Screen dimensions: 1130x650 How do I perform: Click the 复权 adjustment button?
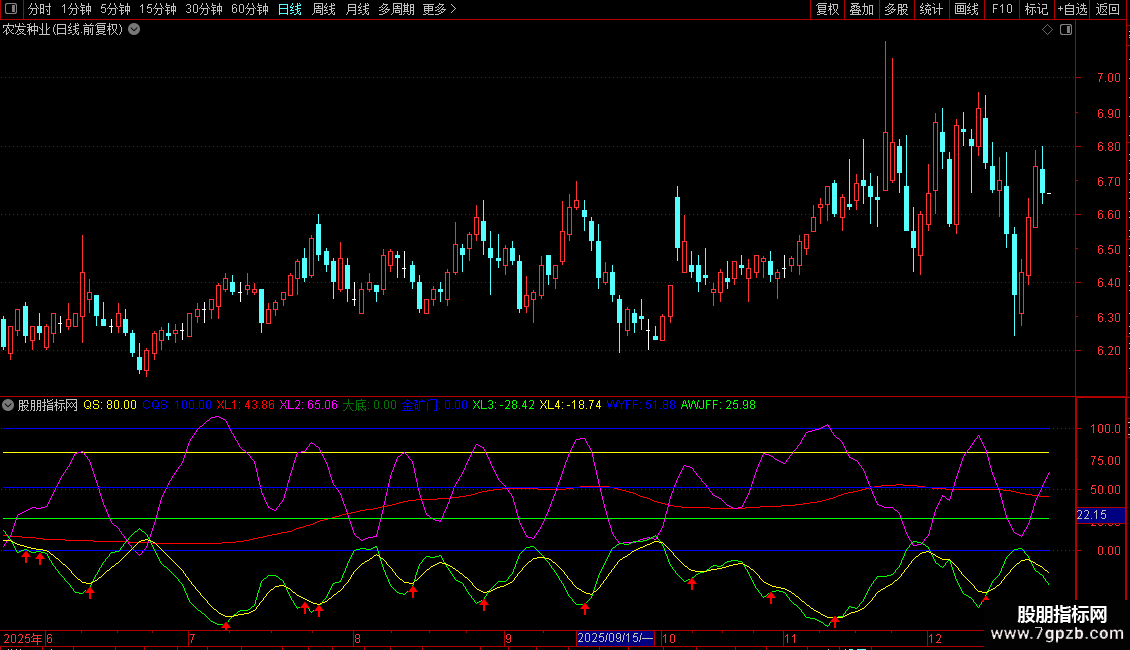tap(828, 9)
